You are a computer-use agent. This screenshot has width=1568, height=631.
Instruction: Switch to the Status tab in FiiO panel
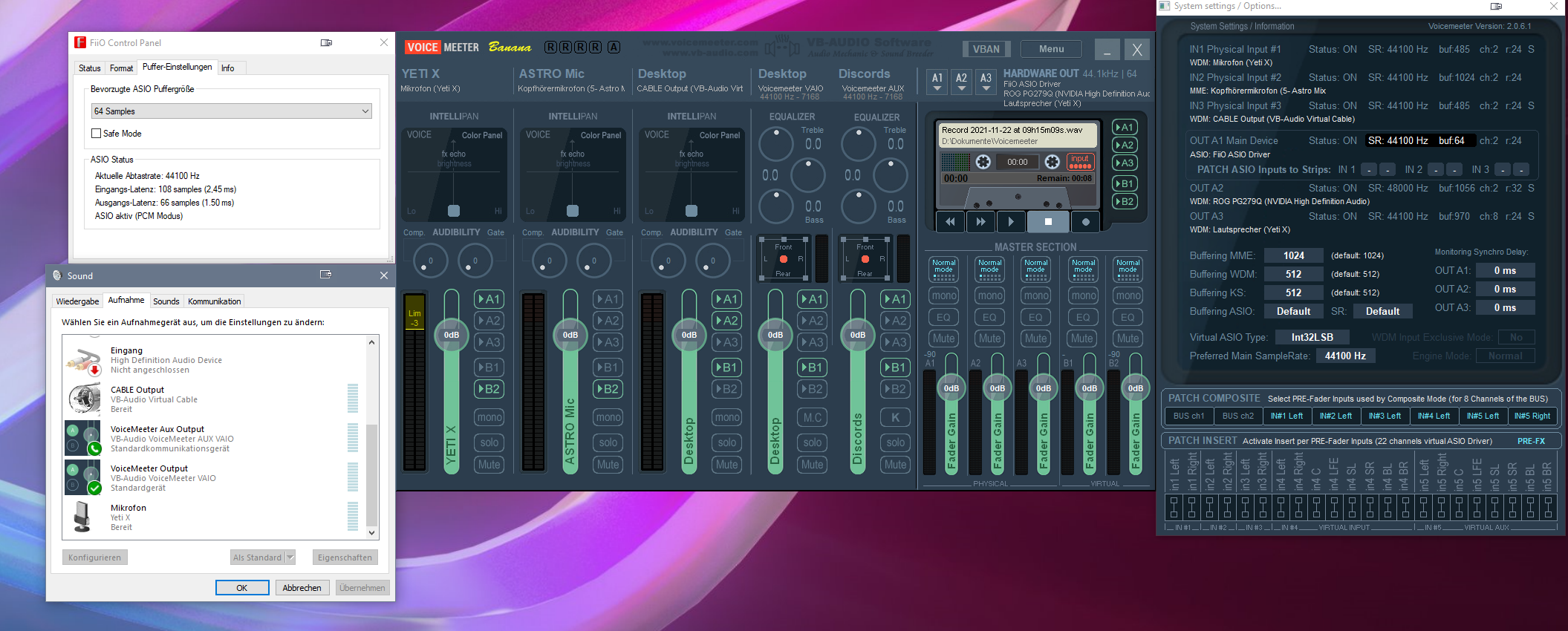pyautogui.click(x=90, y=68)
